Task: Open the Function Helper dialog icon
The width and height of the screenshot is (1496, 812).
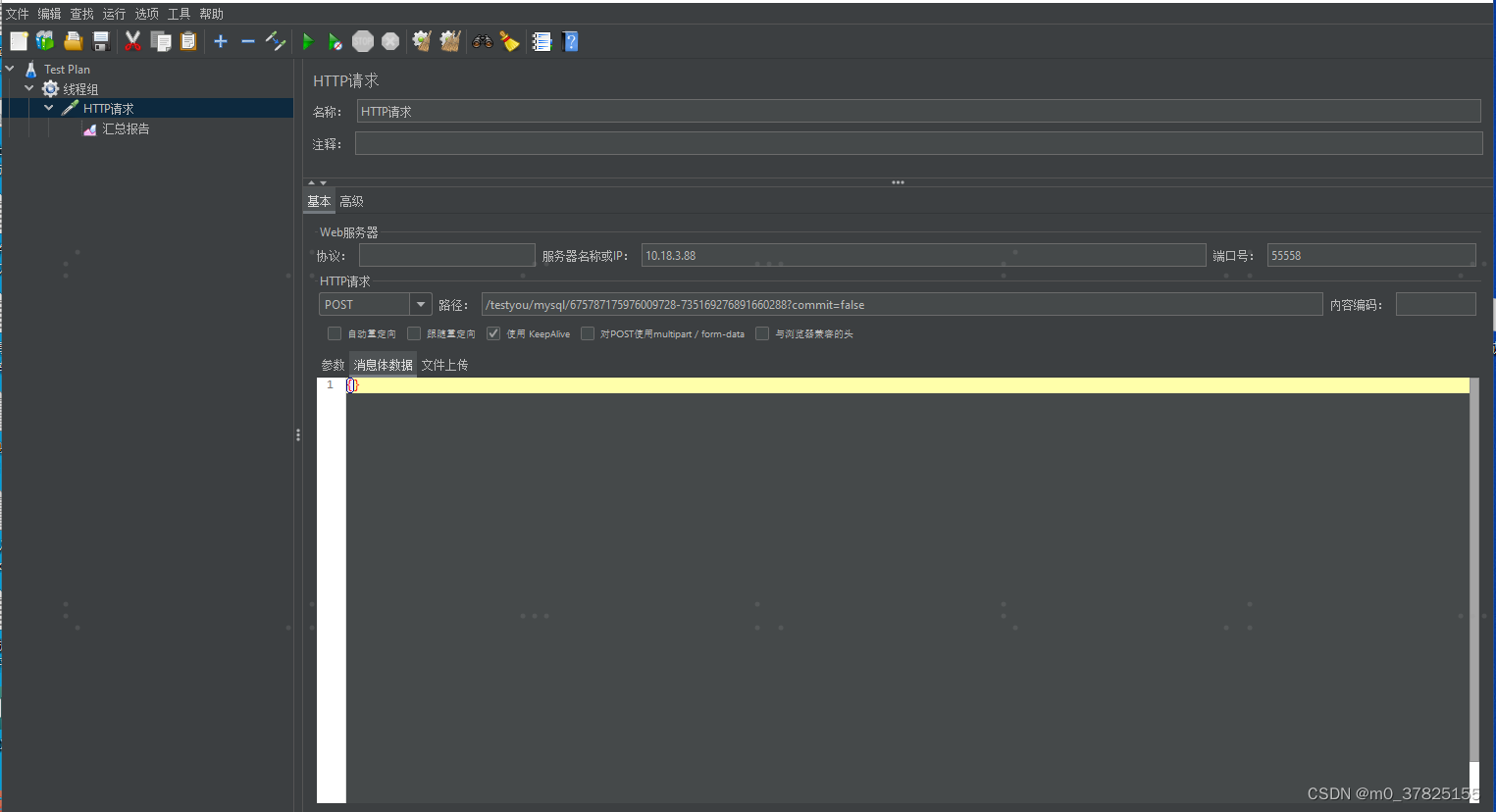Action: [542, 41]
